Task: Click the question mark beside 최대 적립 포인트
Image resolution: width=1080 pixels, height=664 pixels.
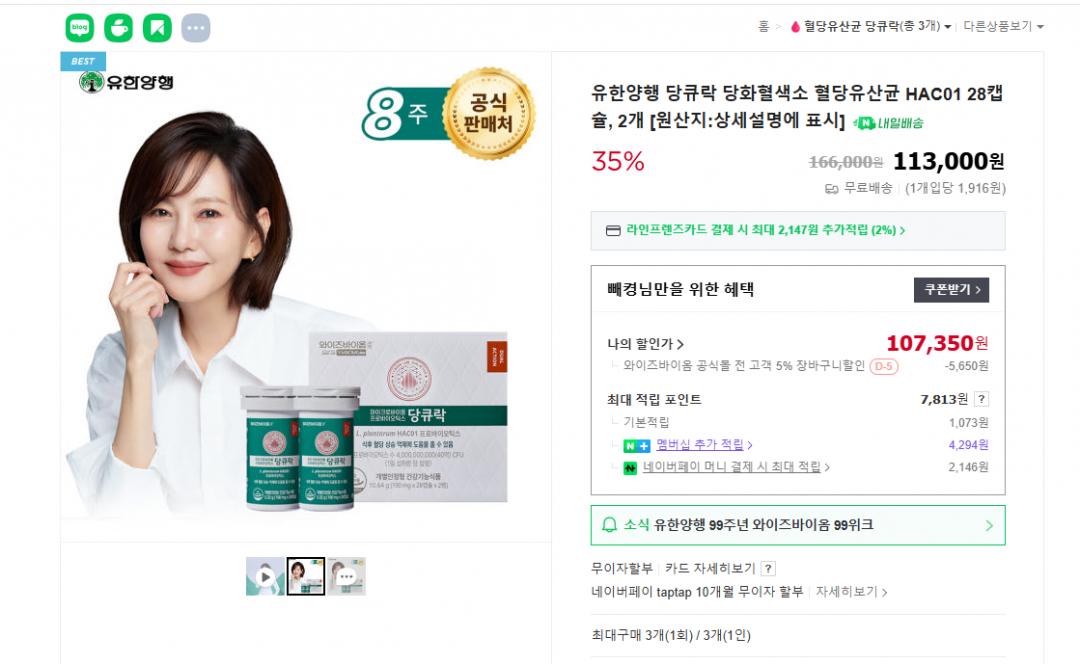Action: [x=982, y=399]
